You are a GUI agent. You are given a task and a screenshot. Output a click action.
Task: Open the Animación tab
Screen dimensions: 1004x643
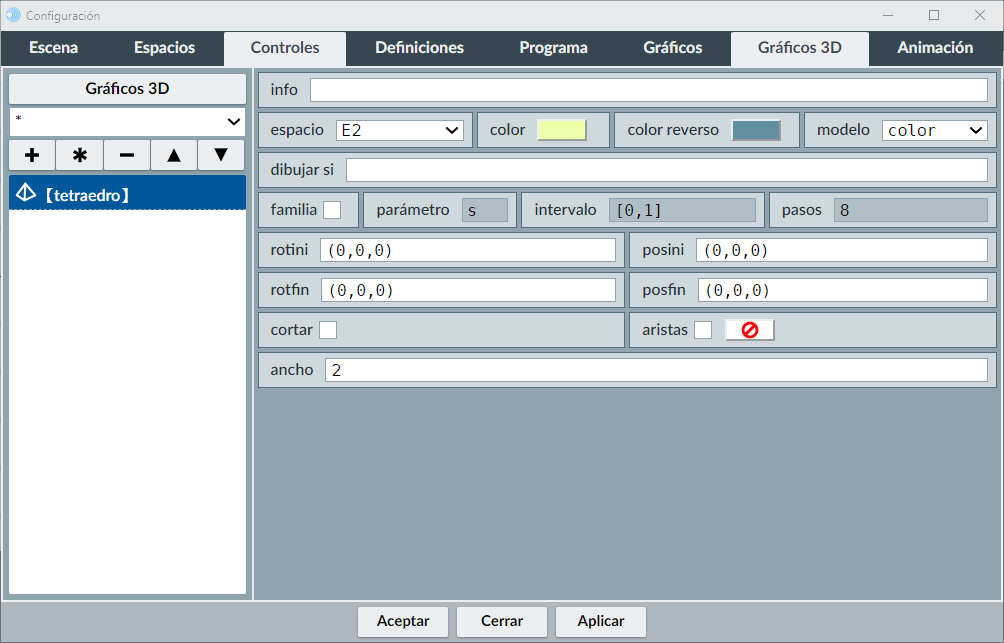(935, 48)
